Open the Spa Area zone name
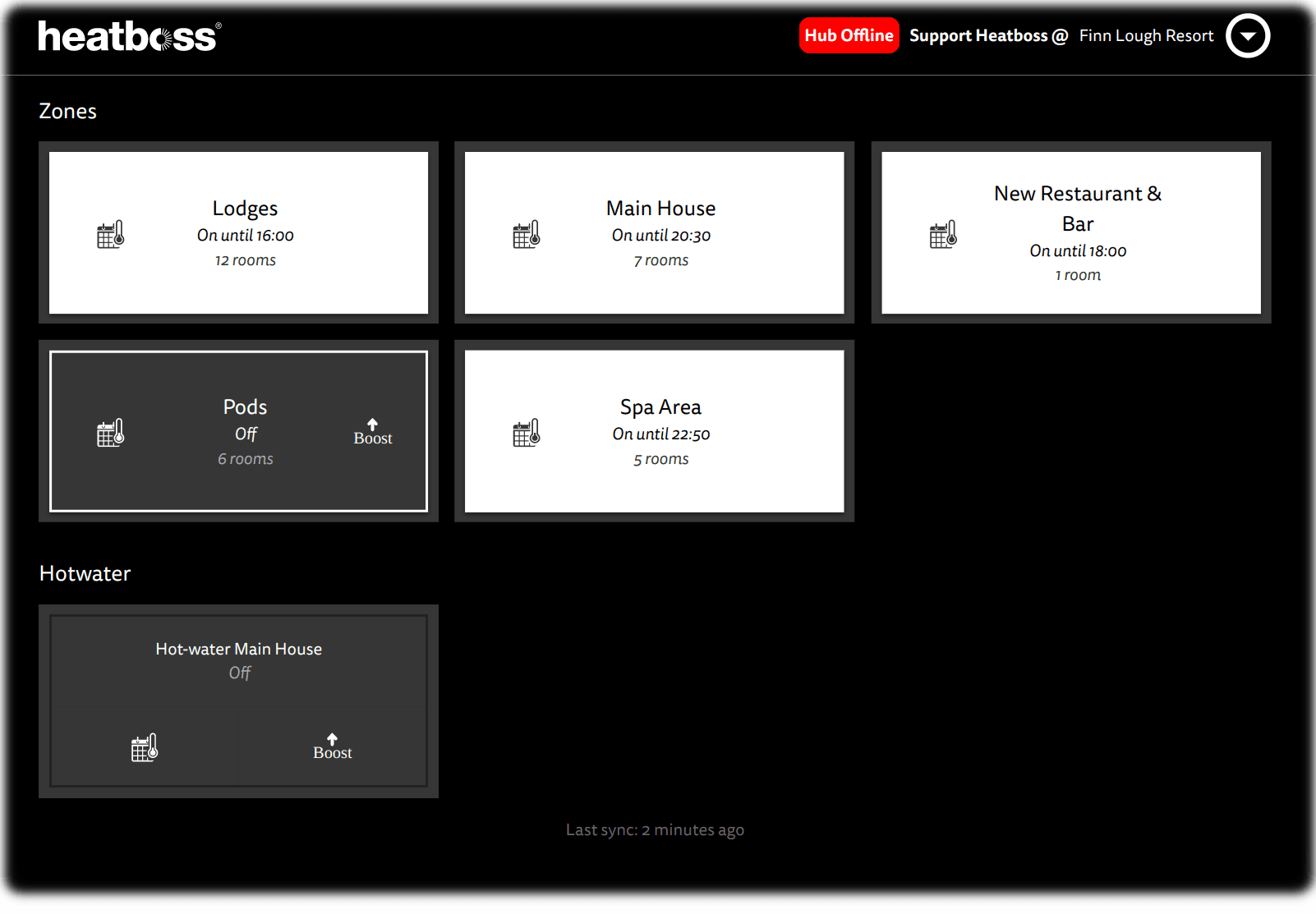 pyautogui.click(x=660, y=407)
